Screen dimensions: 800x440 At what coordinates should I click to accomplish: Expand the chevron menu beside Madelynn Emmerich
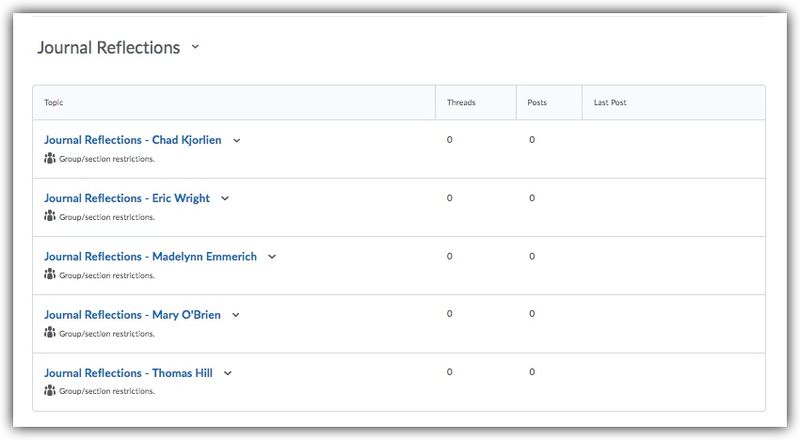pos(272,257)
